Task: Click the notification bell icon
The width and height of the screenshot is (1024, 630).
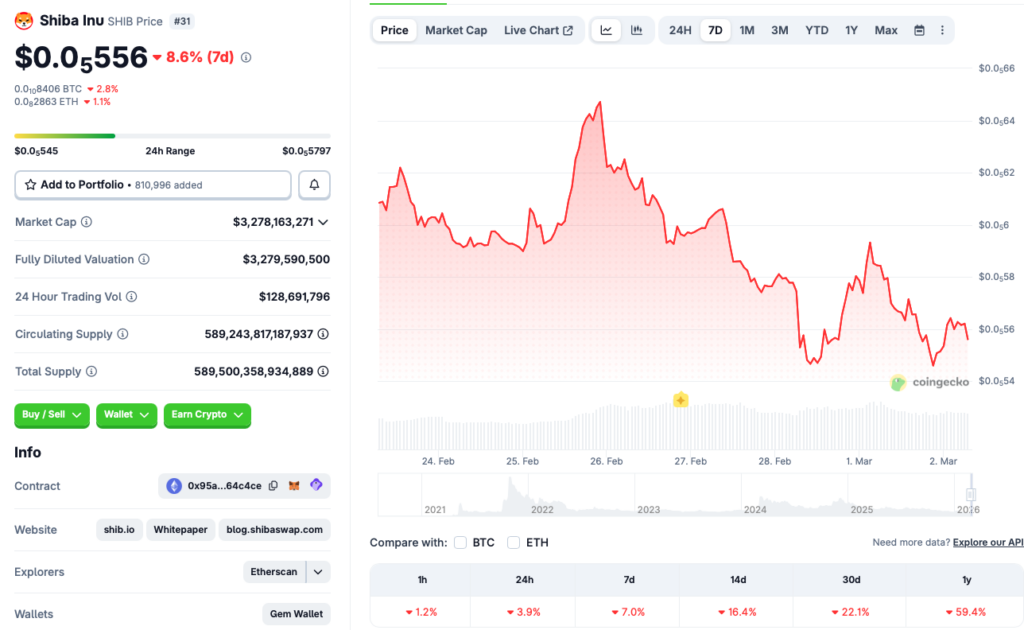Action: click(313, 184)
